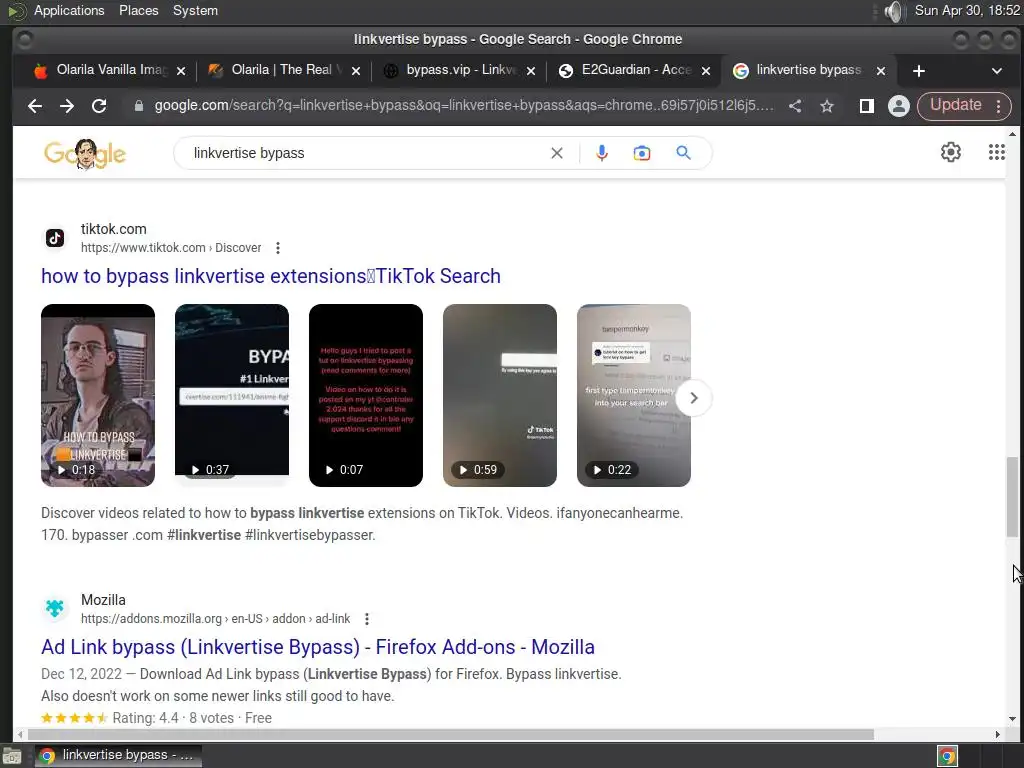Open the System menu
Viewport: 1024px width, 768px height.
(x=195, y=10)
